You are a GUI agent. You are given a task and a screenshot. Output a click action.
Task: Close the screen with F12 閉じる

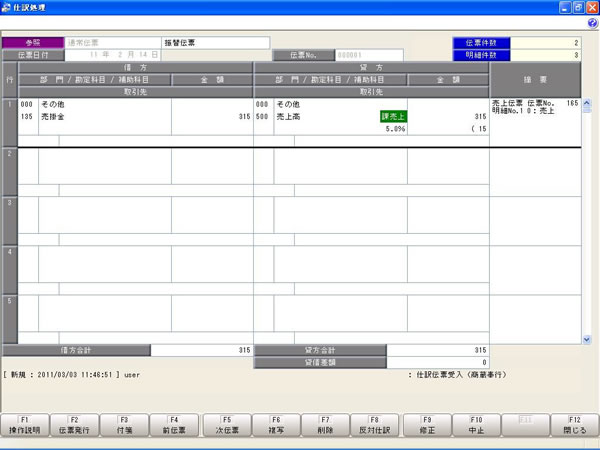575,425
